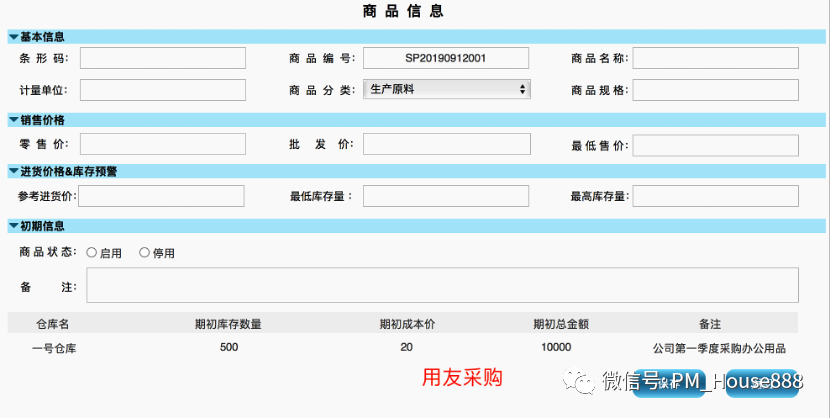Collapse the 初期信息 section triangle
Screen dimensions: 830x418
pos(13,226)
